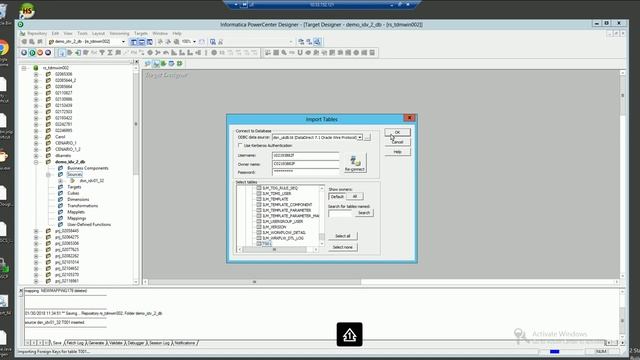Screen dimensions: 640x360
Task: Select the Target Designer tool icon
Action: click(x=156, y=64)
